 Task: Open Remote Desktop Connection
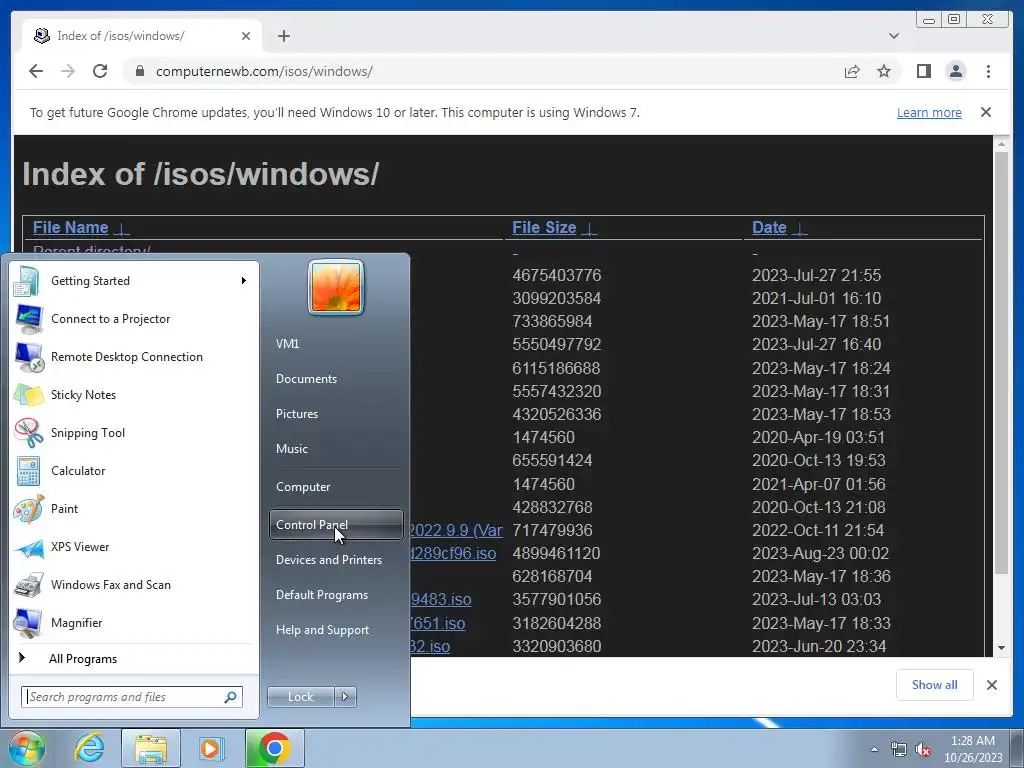pos(135,357)
